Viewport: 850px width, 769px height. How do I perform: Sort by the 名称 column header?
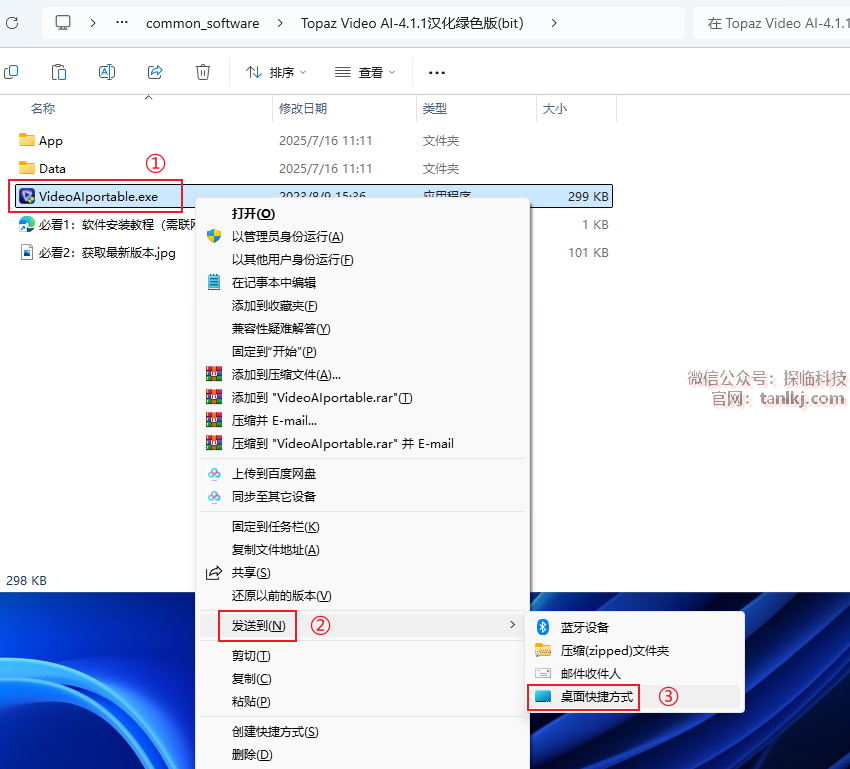click(43, 108)
